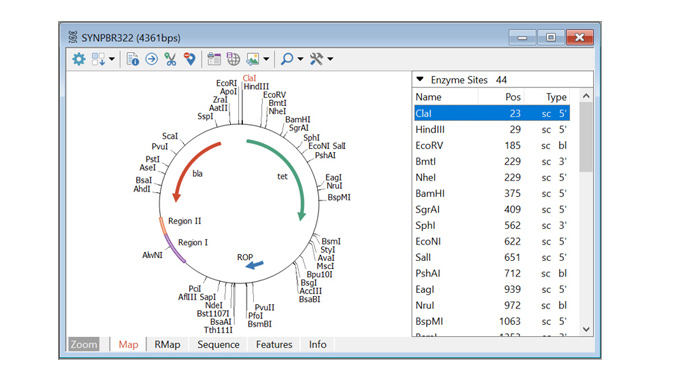The width and height of the screenshot is (678, 381).
Task: Minimize the SYNPBR322 window
Action: click(x=522, y=38)
